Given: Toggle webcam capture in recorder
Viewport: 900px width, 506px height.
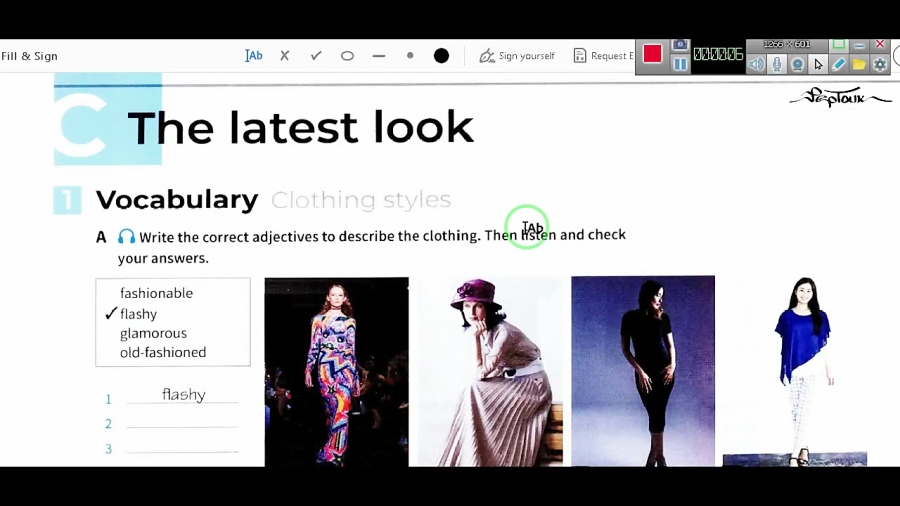Looking at the screenshot, I should [x=797, y=64].
